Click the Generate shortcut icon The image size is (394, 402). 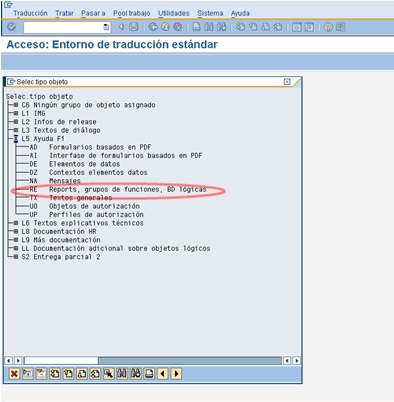pos(309,27)
